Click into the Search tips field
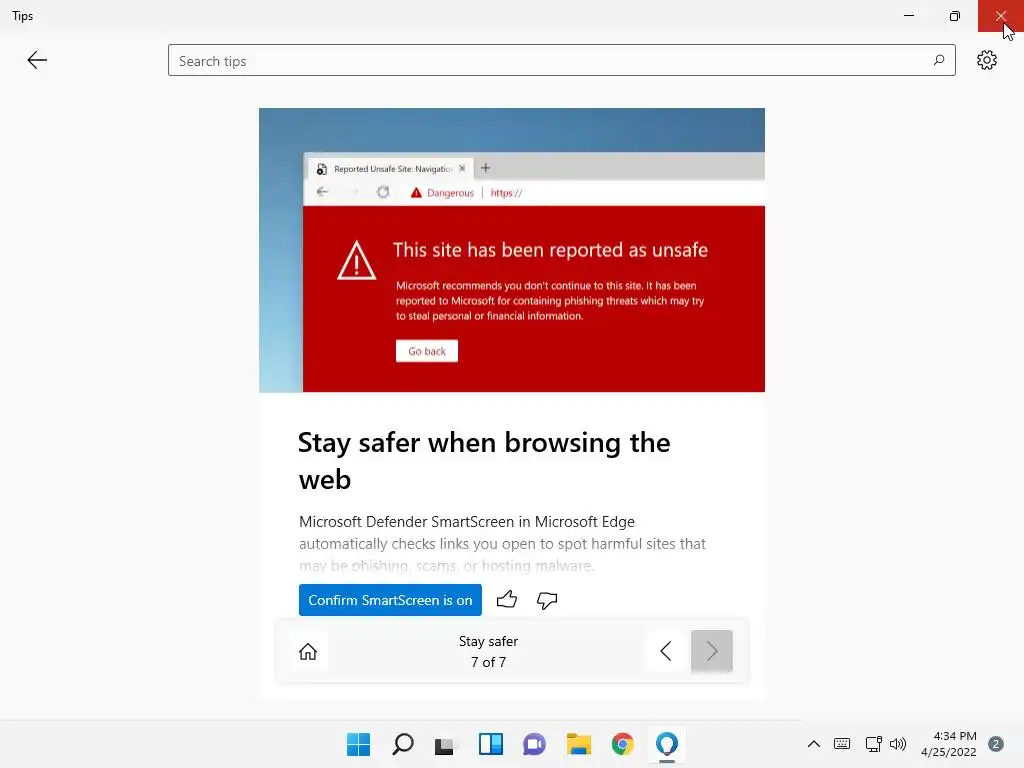This screenshot has height=768, width=1024. (x=561, y=60)
